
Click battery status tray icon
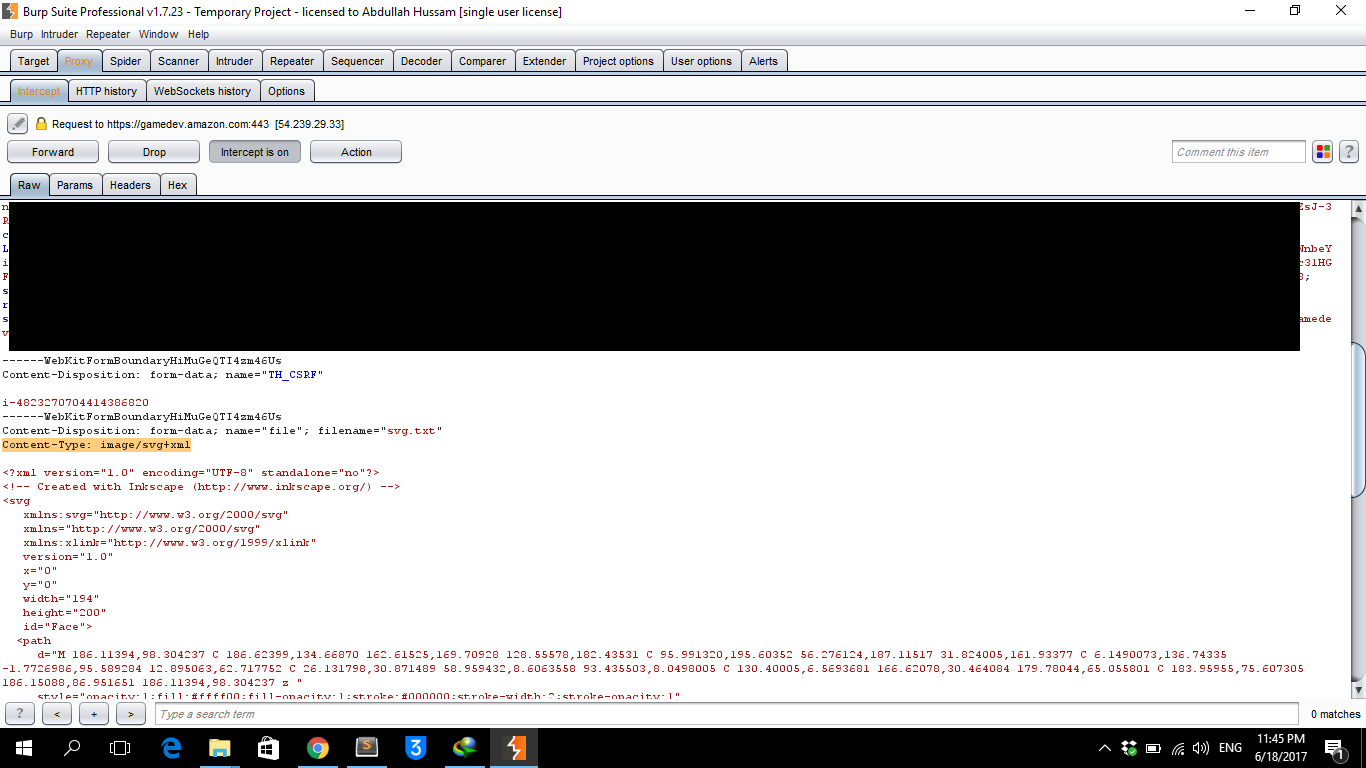tap(1153, 748)
